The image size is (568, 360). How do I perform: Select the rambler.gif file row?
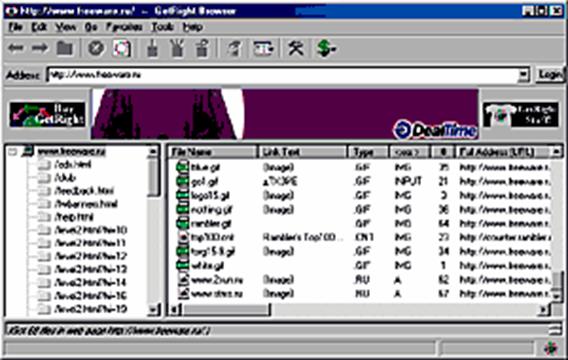(360, 223)
